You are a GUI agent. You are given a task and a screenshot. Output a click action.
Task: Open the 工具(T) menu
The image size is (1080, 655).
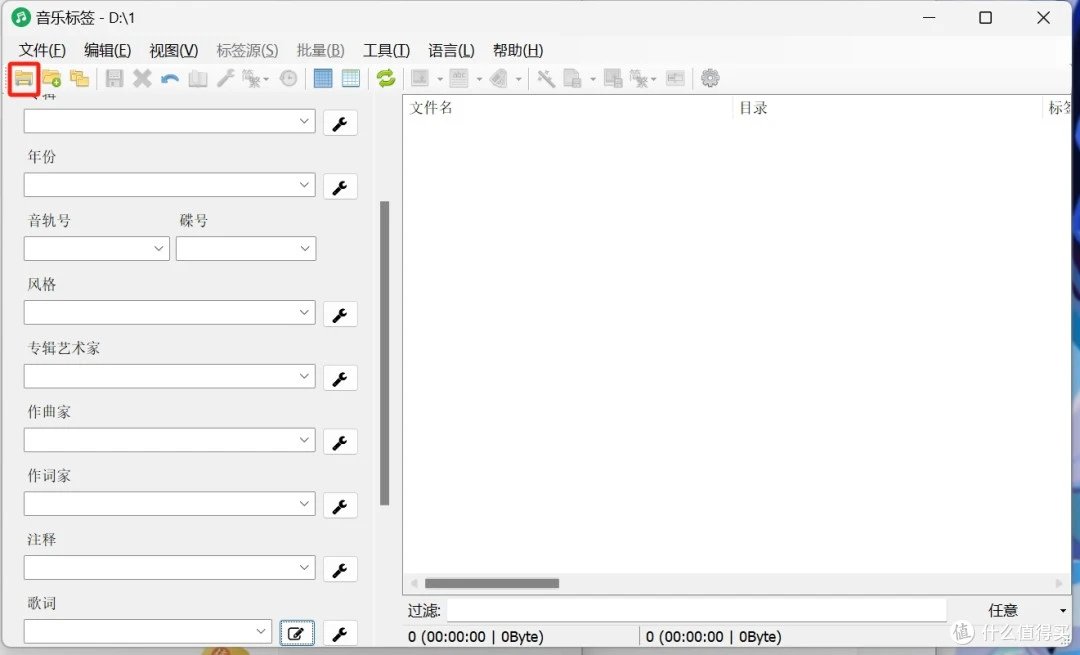point(386,51)
